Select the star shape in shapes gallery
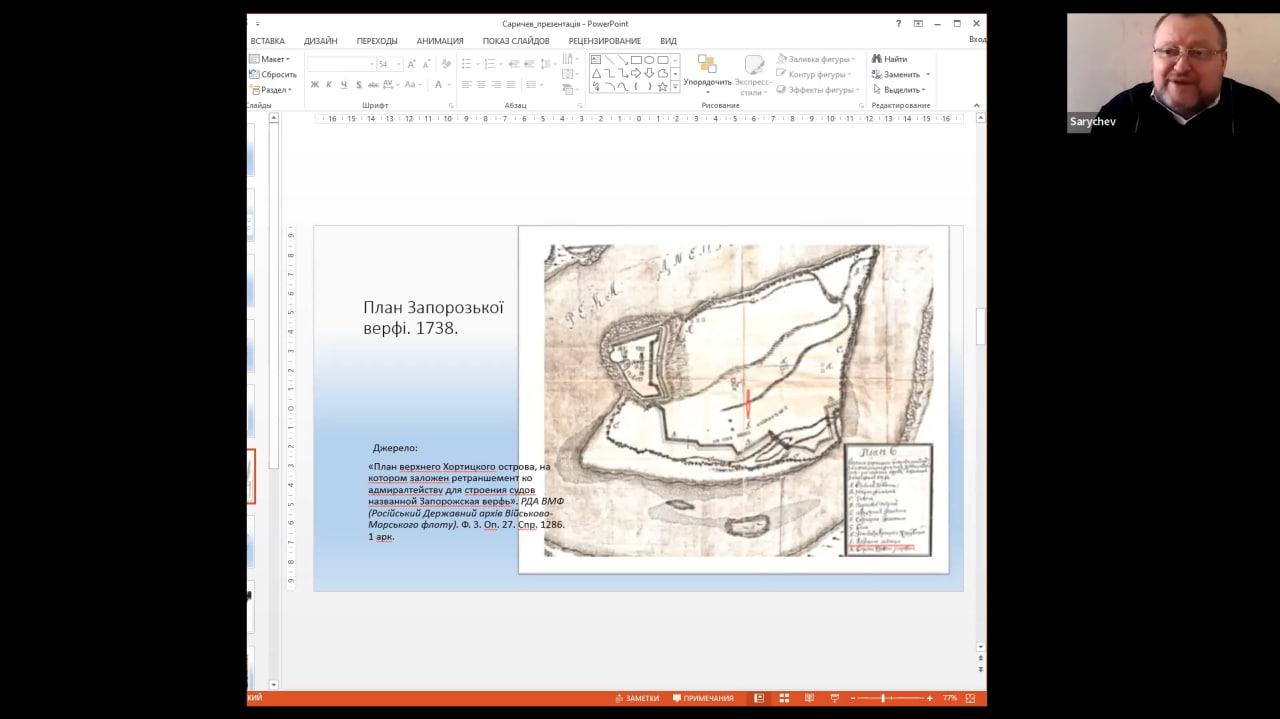The image size is (1280, 719). tap(662, 87)
